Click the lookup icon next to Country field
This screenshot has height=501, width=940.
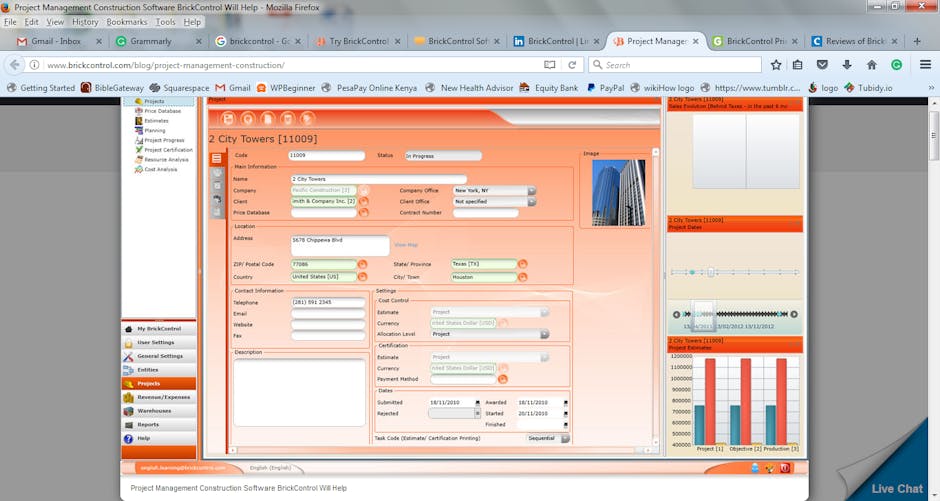362,277
